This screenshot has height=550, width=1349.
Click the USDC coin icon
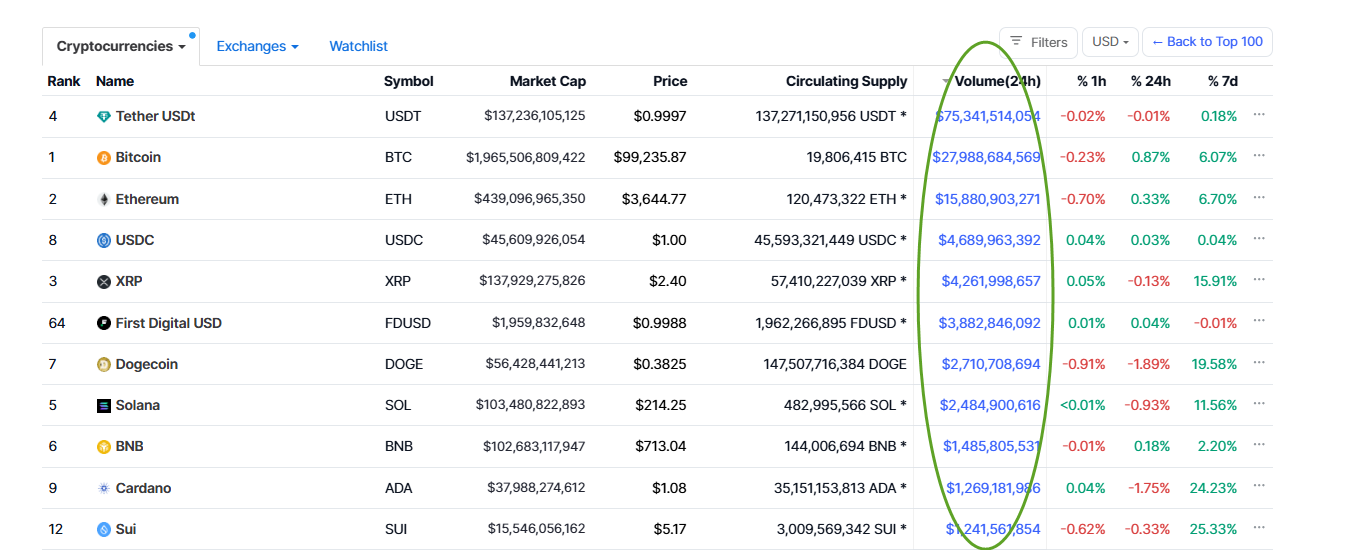point(104,241)
